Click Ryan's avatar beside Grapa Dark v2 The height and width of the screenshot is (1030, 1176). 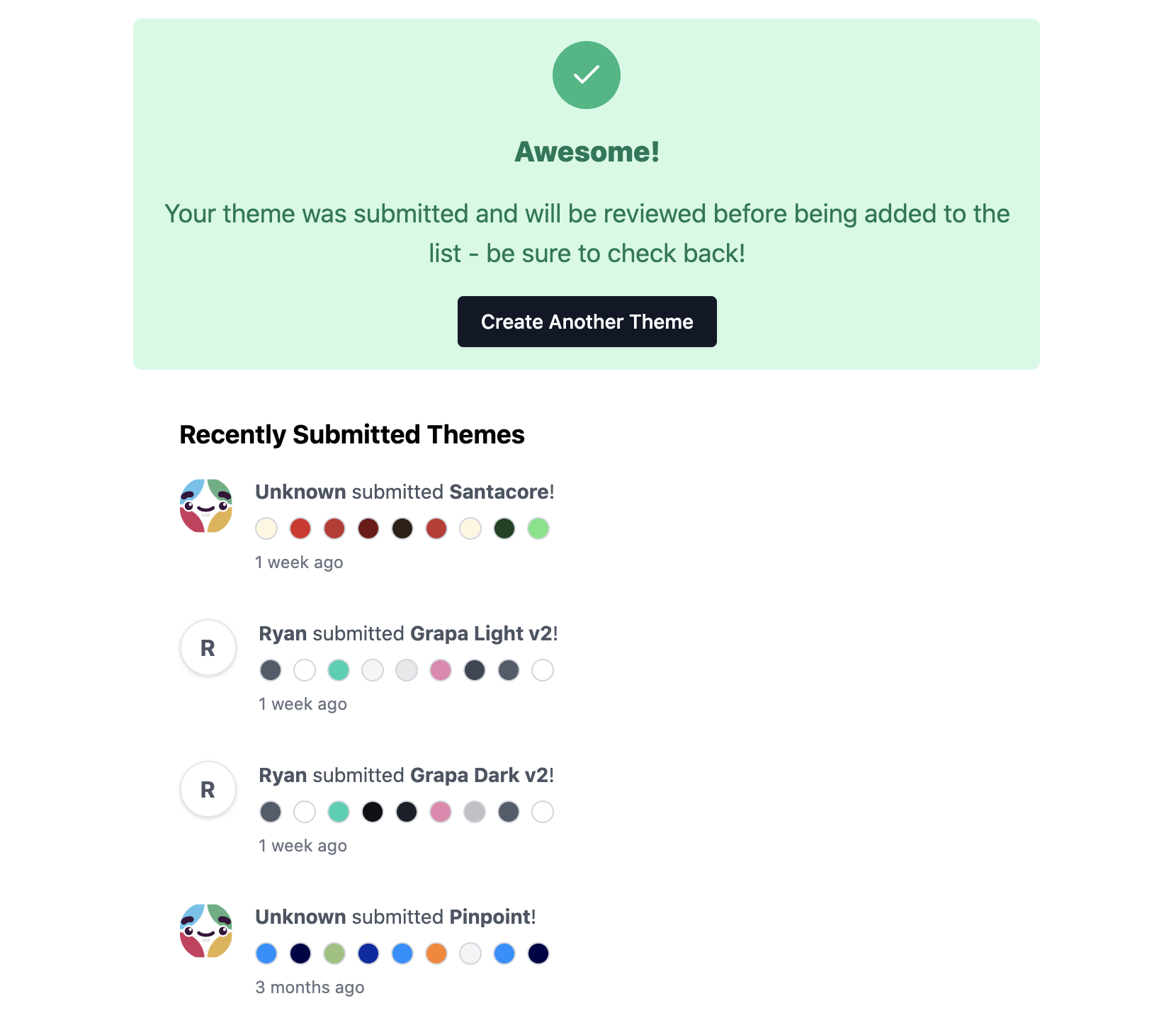pos(208,789)
